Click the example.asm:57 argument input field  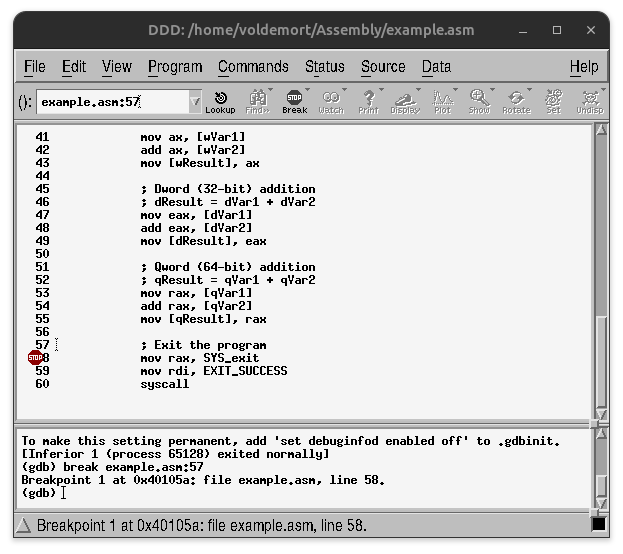tap(113, 102)
